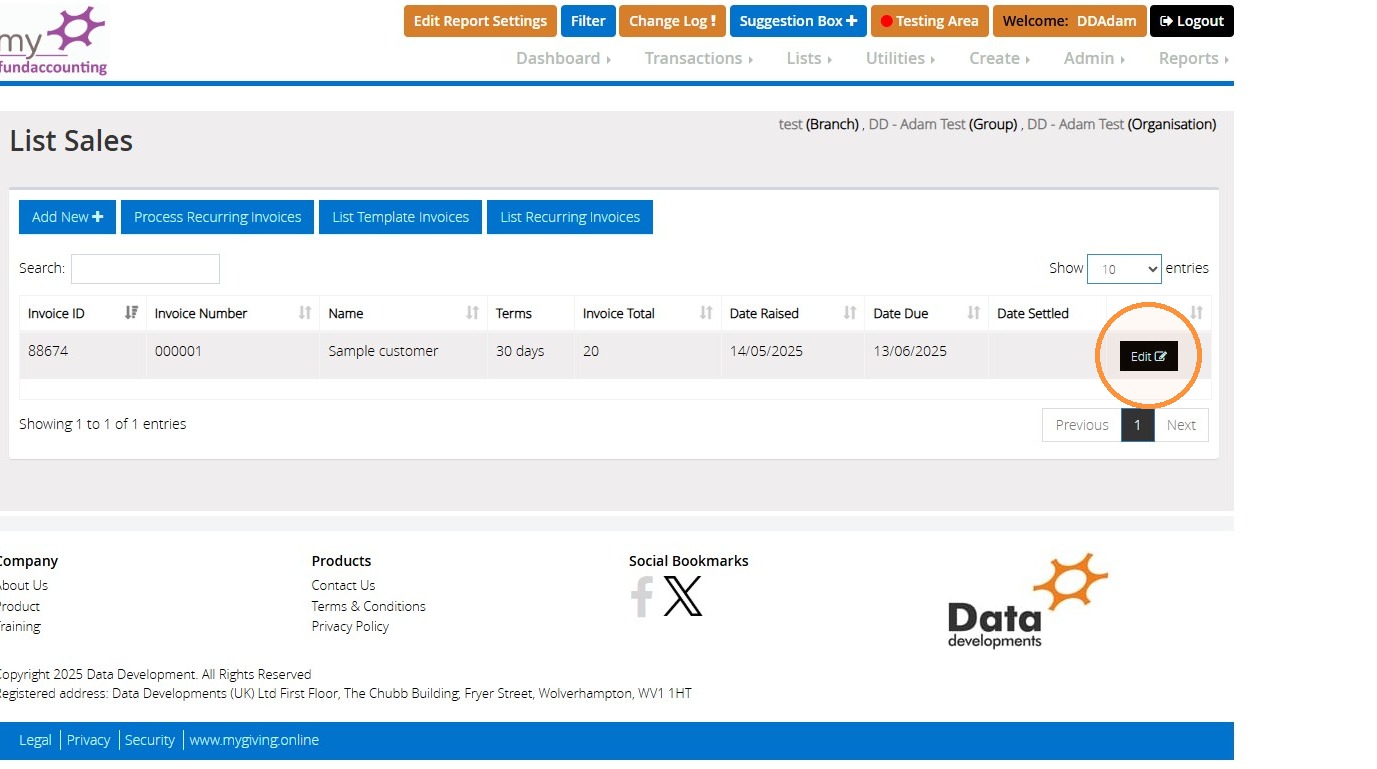Viewport: 1377px width, 769px height.
Task: Visit www.mygiving.online link
Action: pos(254,740)
